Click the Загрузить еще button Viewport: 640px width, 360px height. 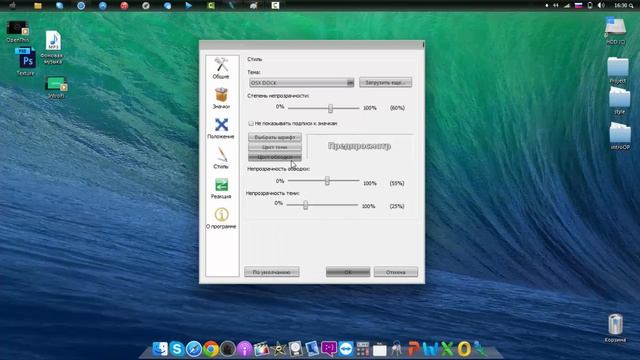pyautogui.click(x=385, y=82)
